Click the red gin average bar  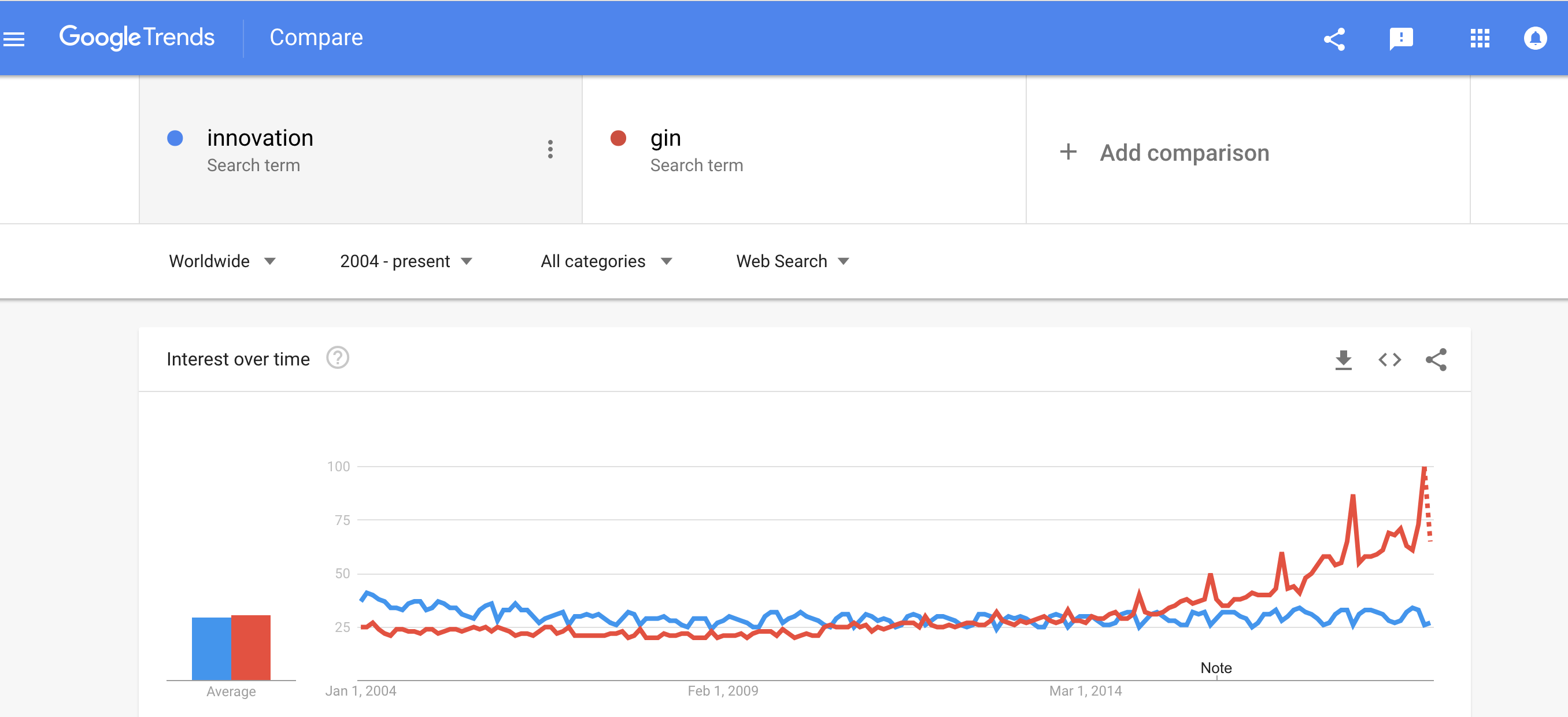coord(251,648)
